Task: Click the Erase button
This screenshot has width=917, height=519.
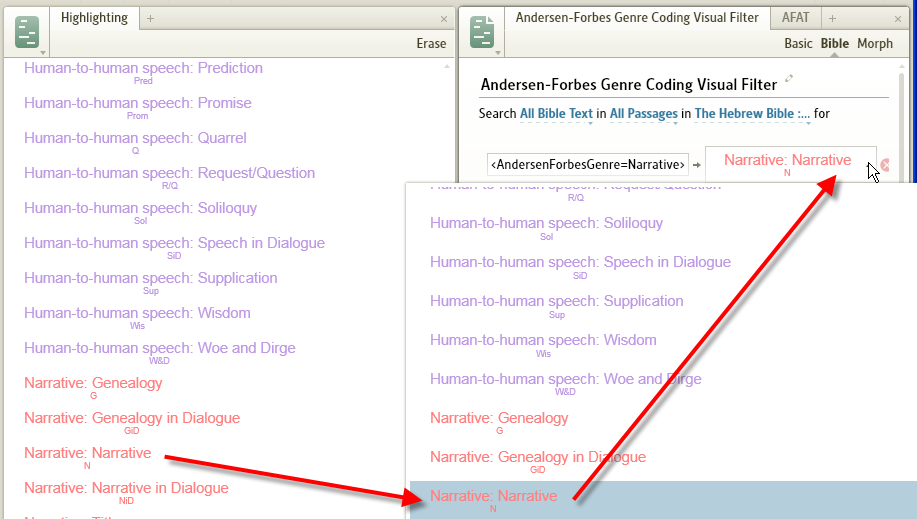Action: 431,43
